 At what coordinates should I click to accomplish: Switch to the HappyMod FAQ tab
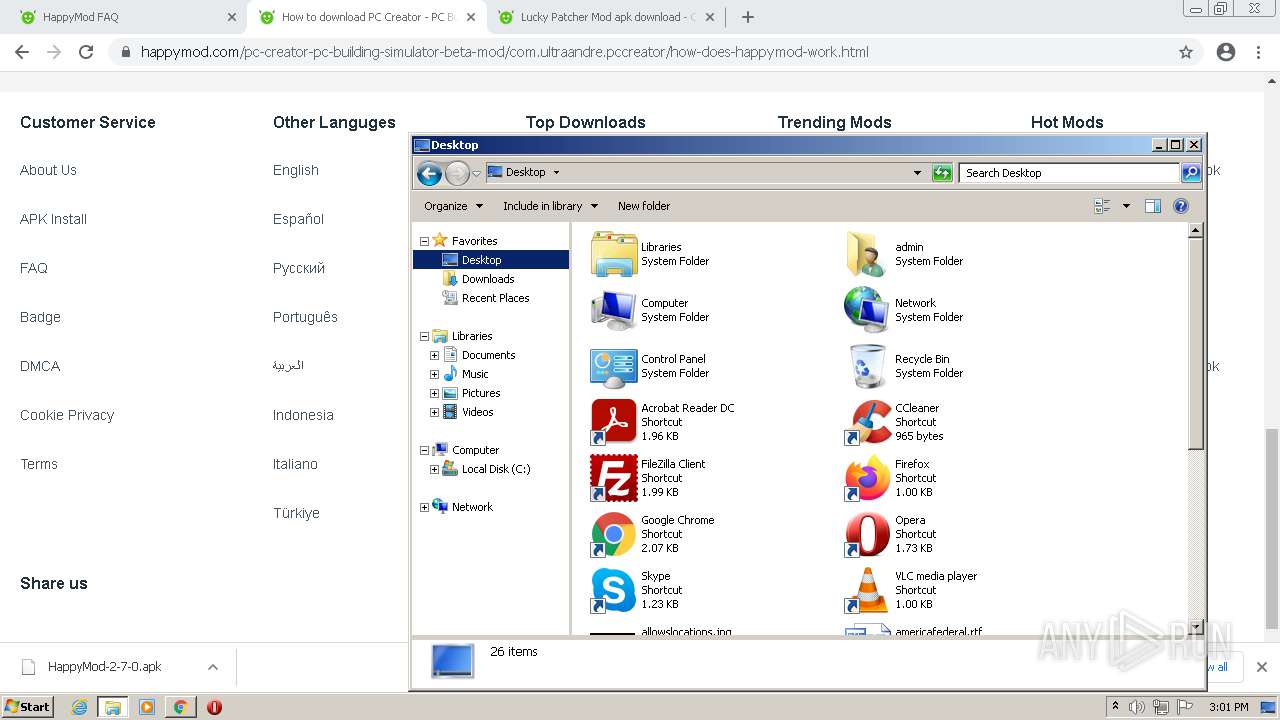point(125,17)
